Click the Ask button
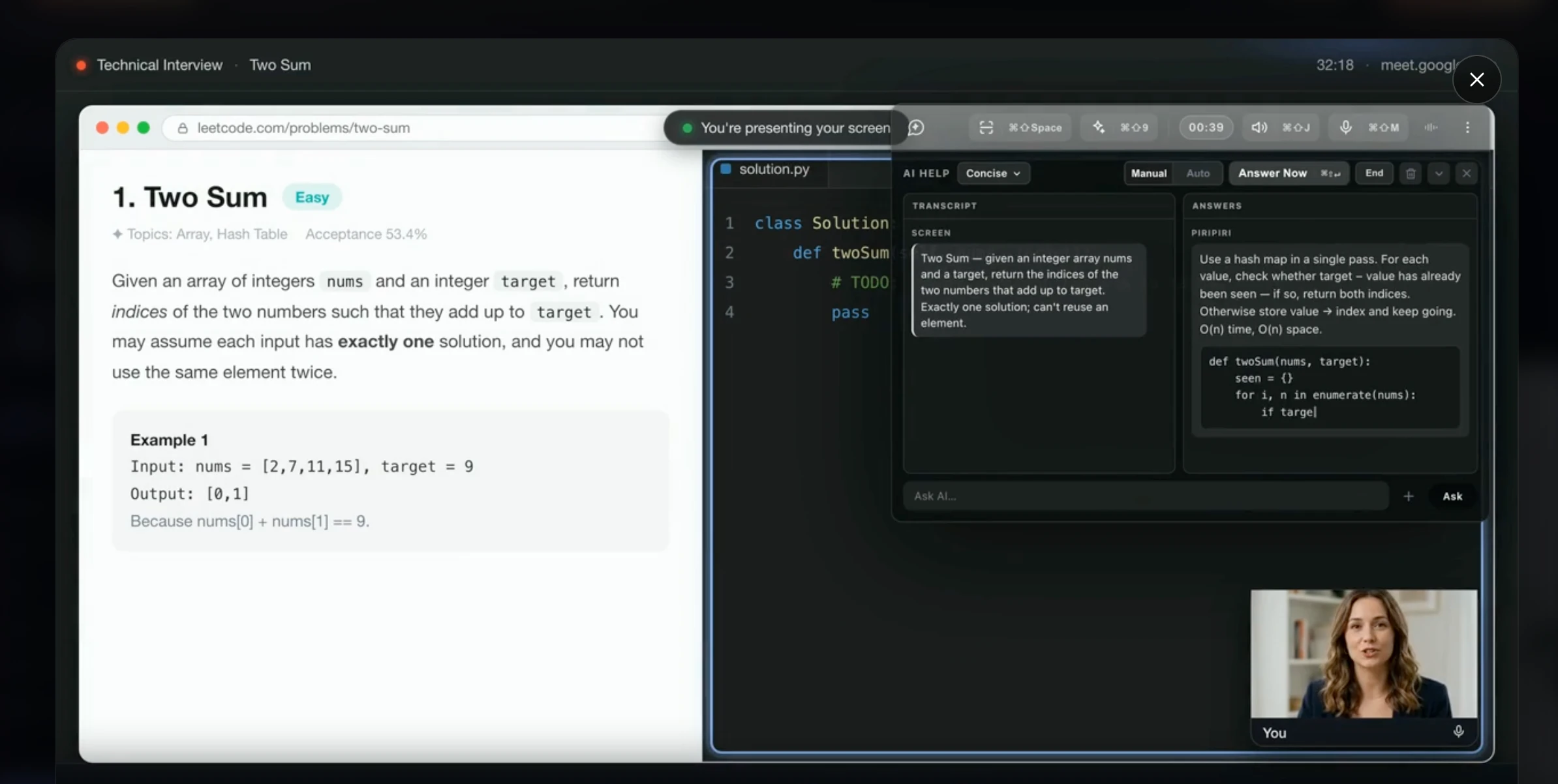The width and height of the screenshot is (1558, 784). point(1452,496)
